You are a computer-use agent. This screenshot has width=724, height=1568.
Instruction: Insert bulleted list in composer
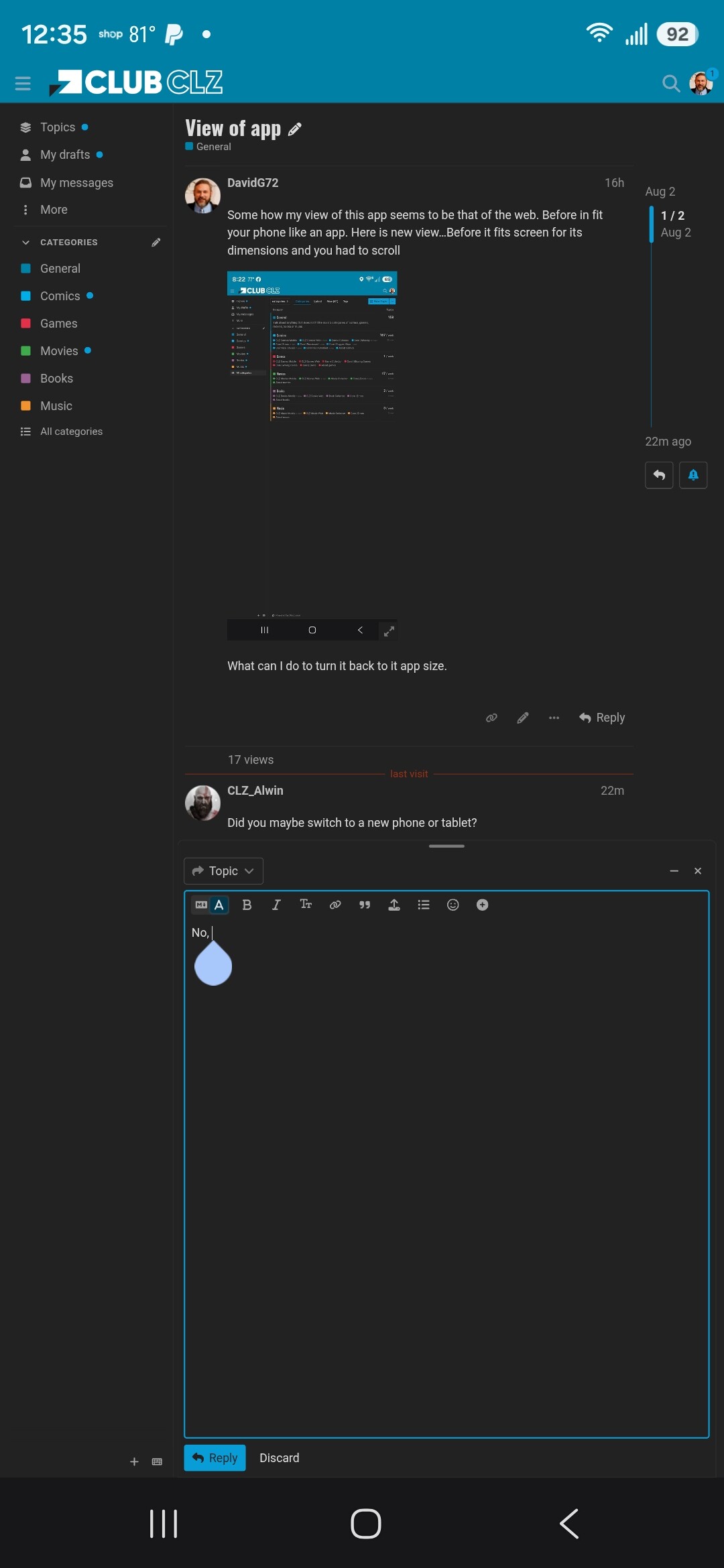click(424, 905)
